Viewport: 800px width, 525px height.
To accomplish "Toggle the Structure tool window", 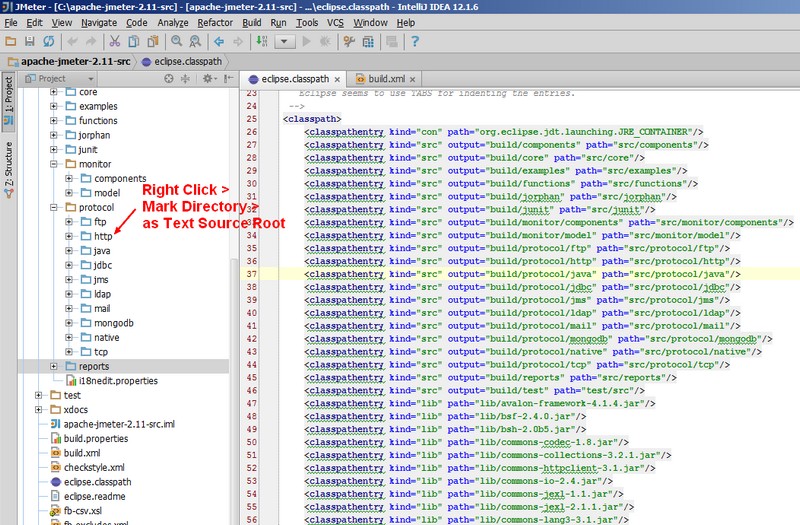I will [8, 165].
